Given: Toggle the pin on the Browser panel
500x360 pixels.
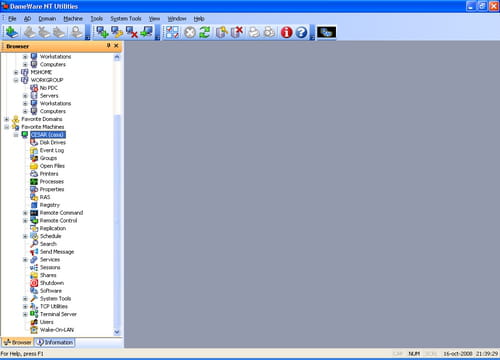Looking at the screenshot, I should [109, 46].
